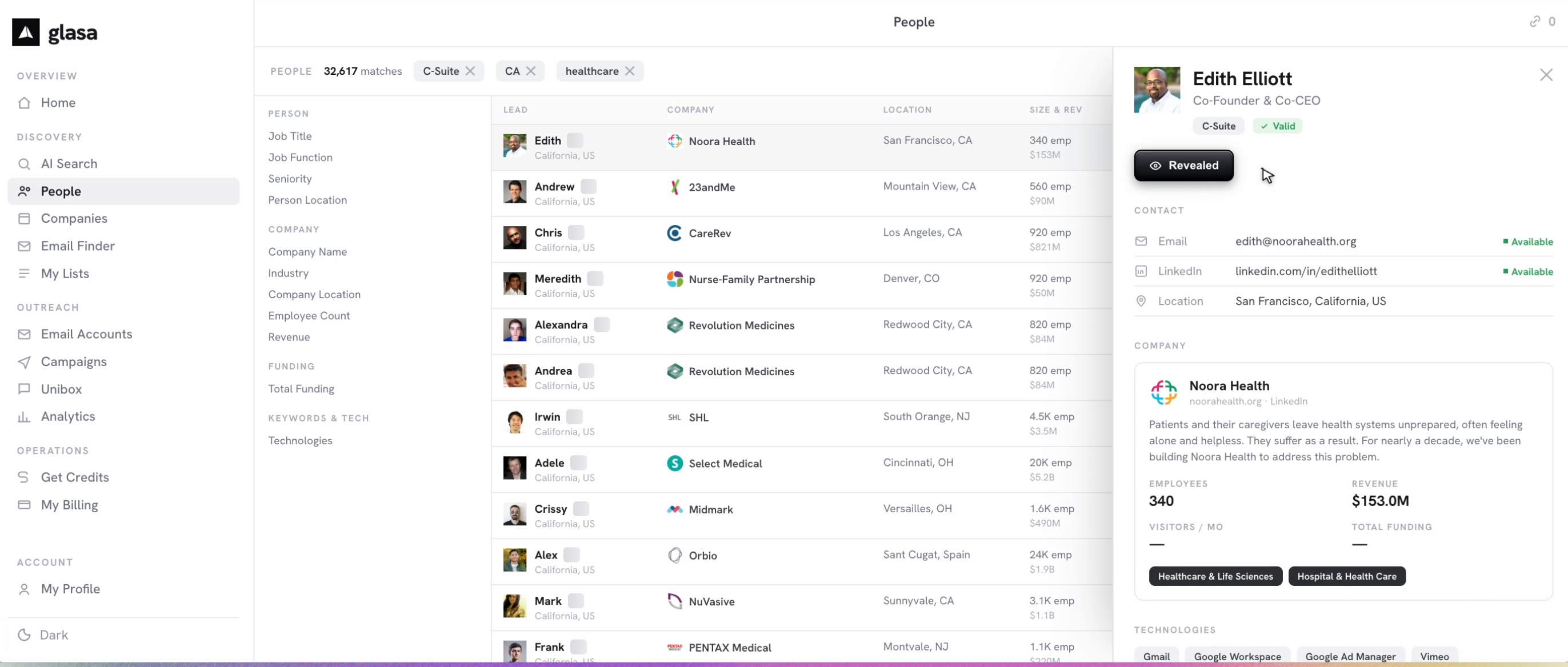Click the CareRev company logo
The image size is (1568, 667).
[x=674, y=233]
